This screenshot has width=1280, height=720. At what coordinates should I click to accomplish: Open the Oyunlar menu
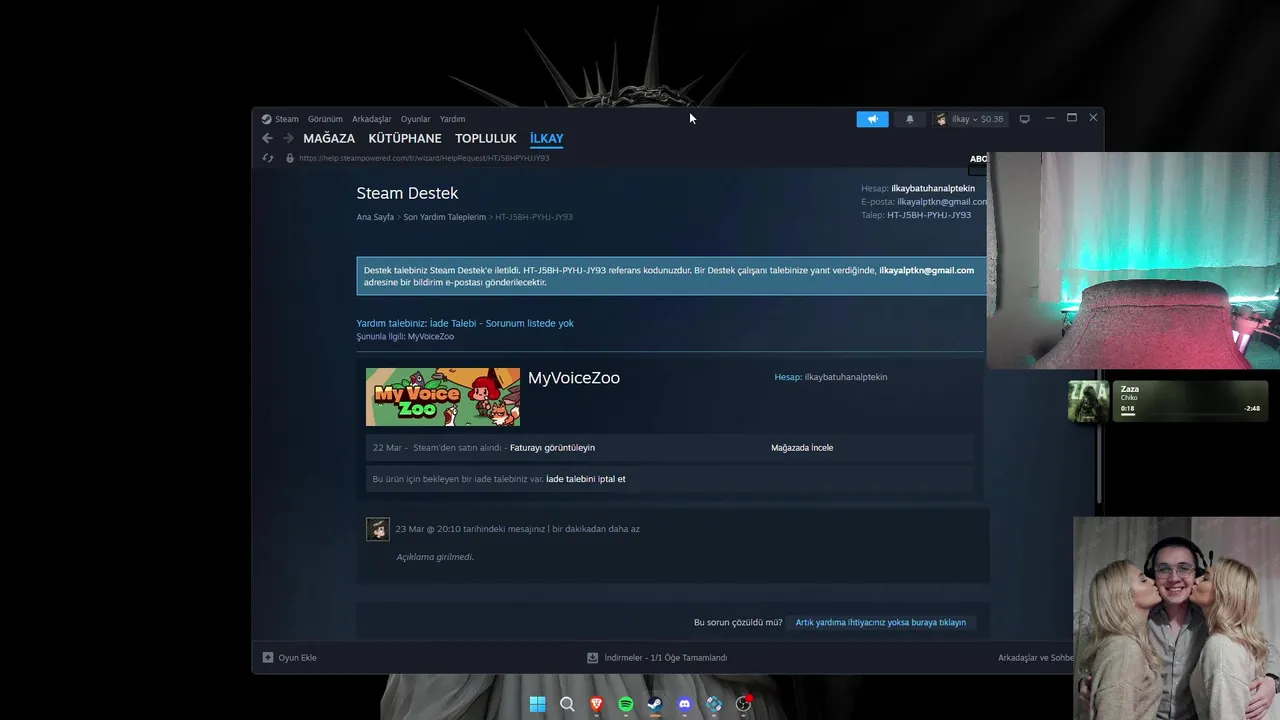point(415,119)
